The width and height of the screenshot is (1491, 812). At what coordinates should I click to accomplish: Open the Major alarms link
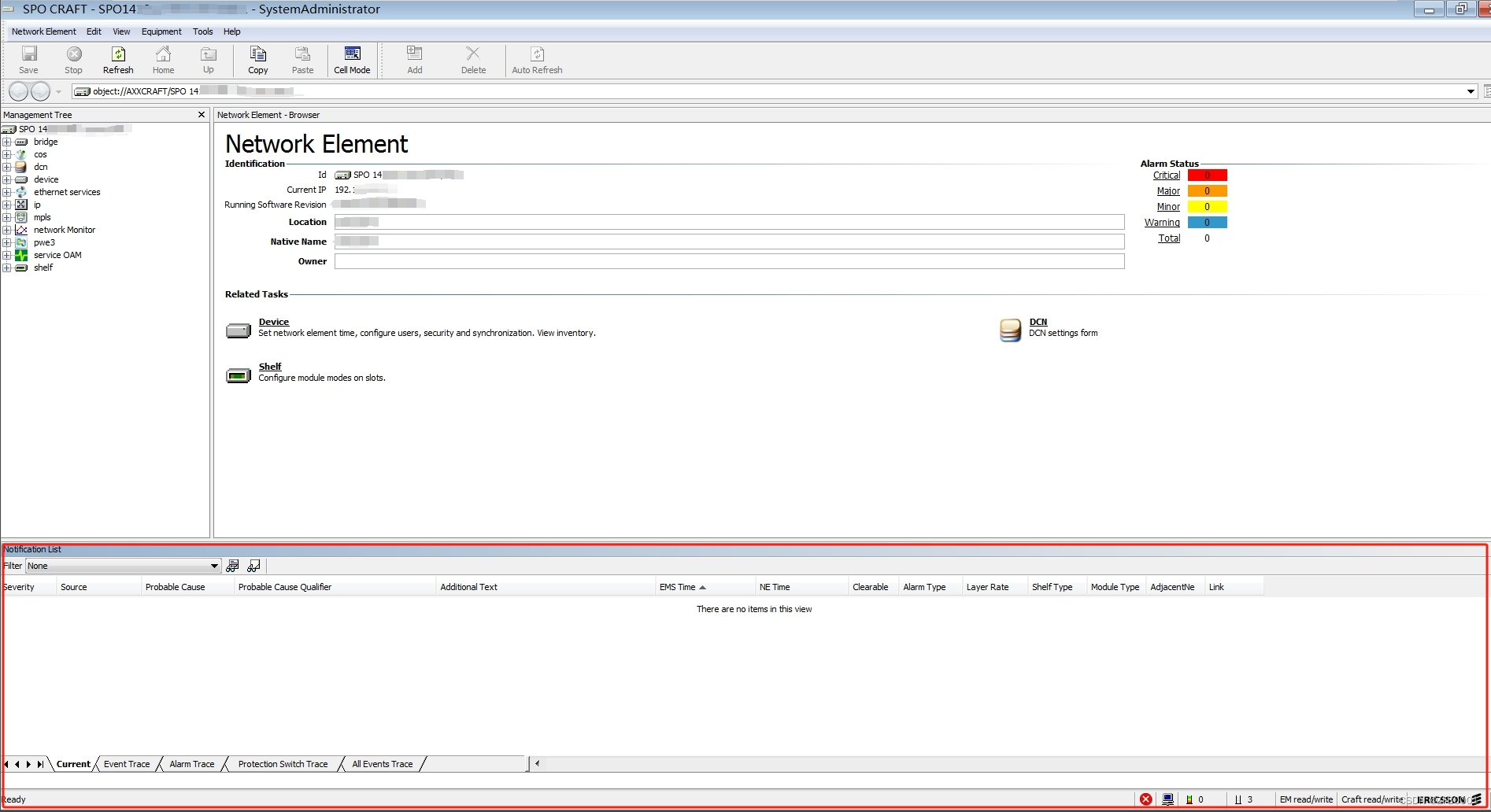click(1168, 191)
